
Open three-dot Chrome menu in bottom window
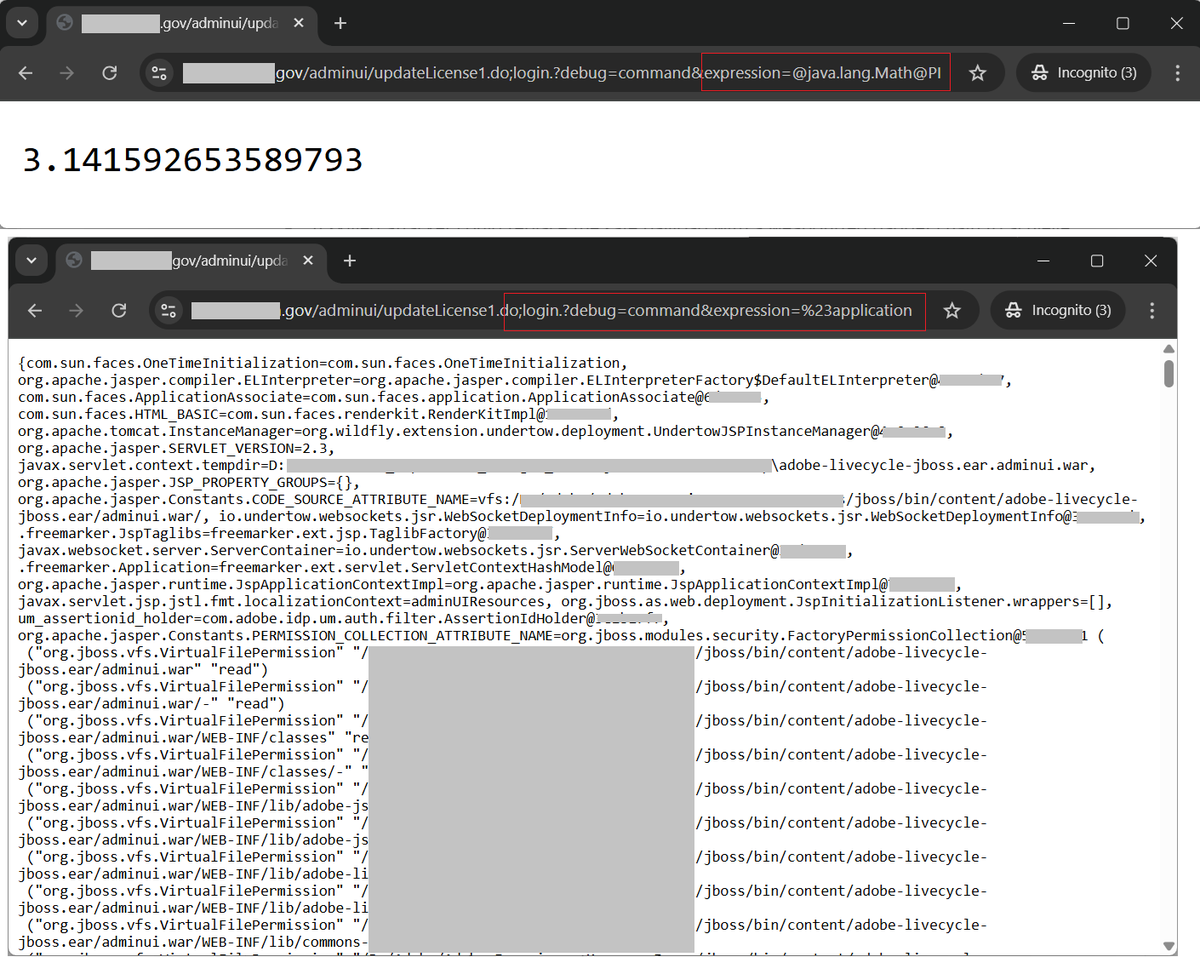(1152, 311)
